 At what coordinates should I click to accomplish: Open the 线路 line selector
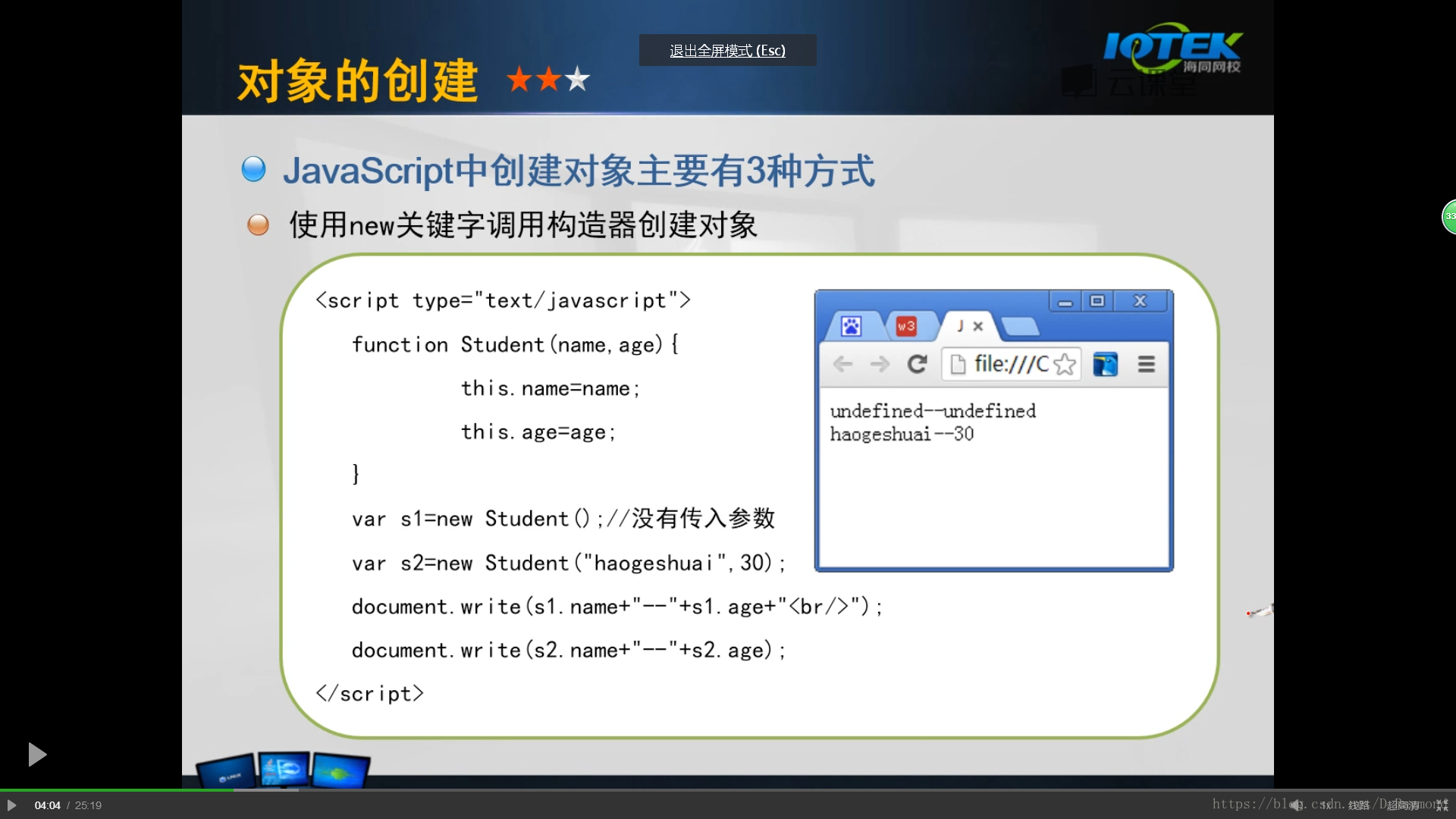[1359, 805]
